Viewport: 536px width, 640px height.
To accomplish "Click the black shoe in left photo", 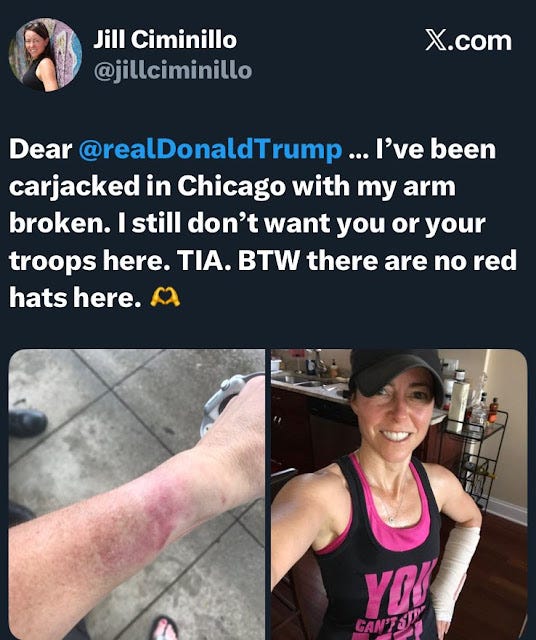I will 28,423.
